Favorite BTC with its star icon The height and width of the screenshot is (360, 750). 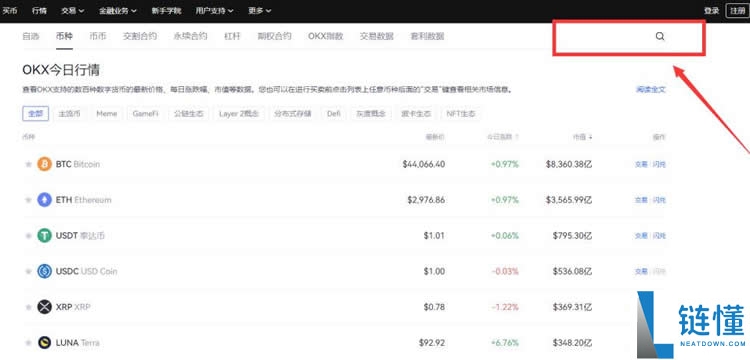click(x=28, y=164)
